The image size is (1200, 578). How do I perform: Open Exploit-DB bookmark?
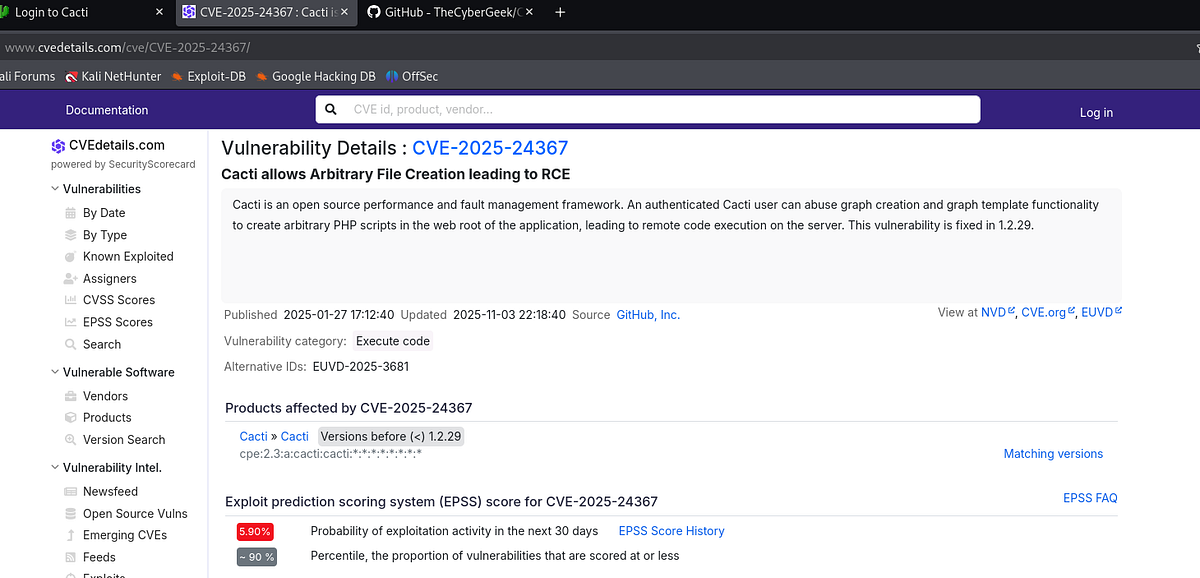point(208,76)
